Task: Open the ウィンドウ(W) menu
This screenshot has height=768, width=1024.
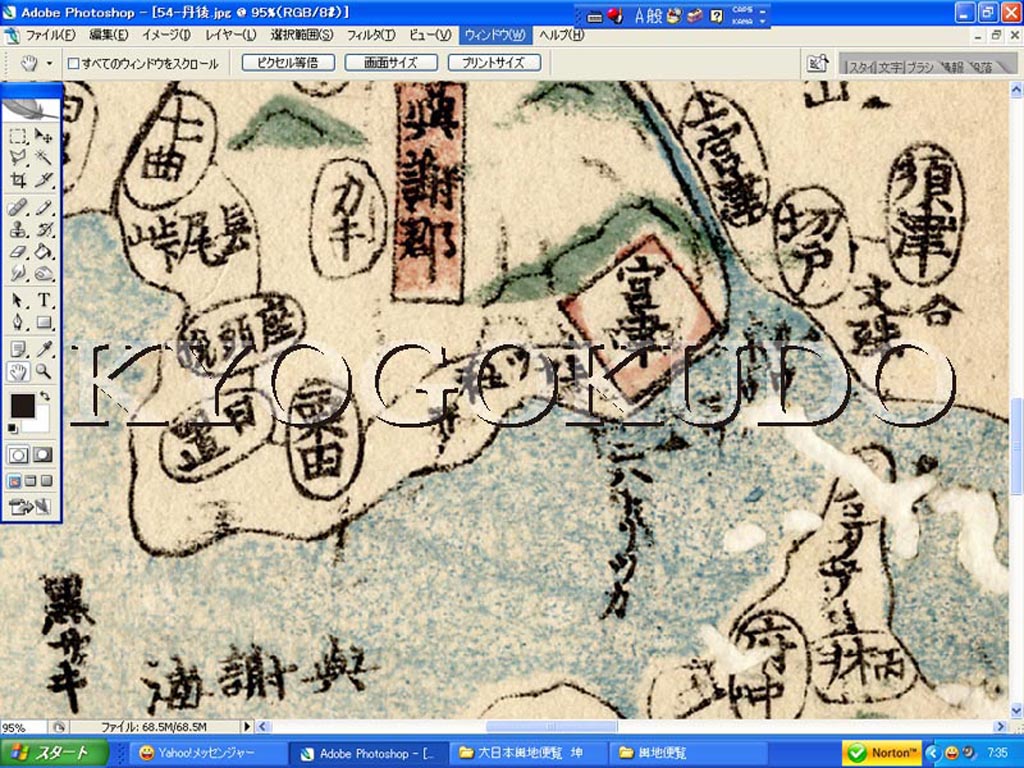Action: (x=496, y=35)
